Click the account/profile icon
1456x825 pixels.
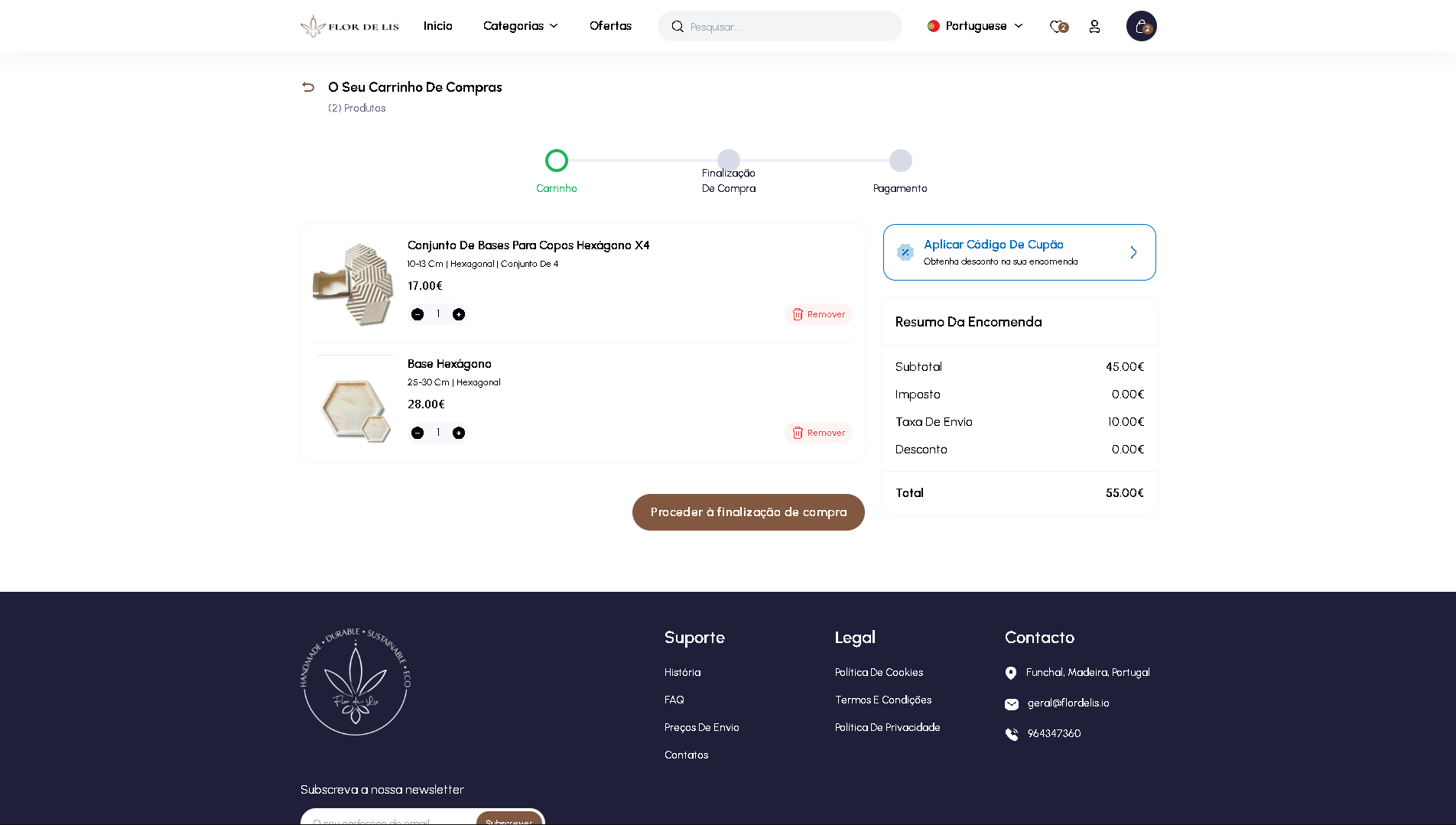(x=1094, y=25)
